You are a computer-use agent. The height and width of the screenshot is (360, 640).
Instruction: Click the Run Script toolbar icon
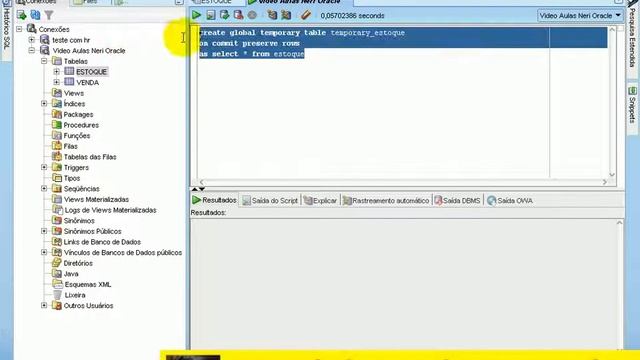pos(211,15)
